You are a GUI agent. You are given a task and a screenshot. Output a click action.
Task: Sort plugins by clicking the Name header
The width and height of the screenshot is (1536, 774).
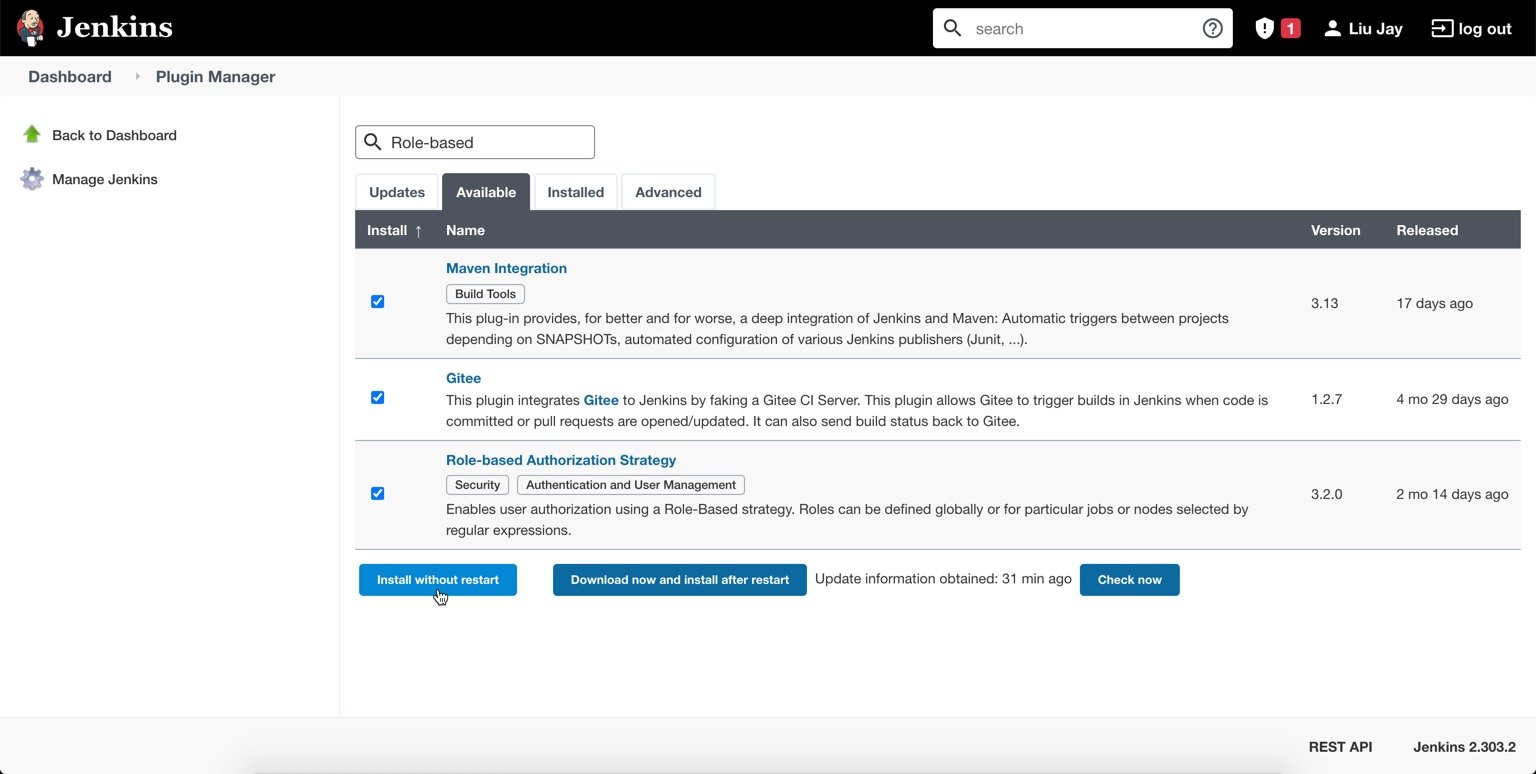[x=465, y=230]
